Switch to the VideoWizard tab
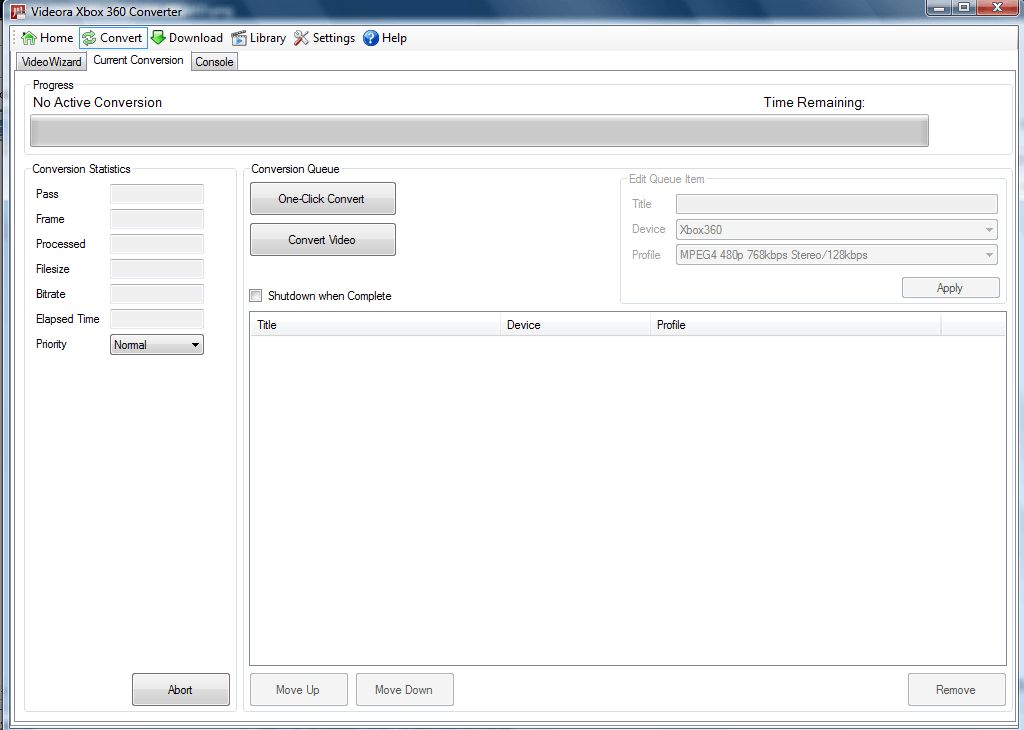The height and width of the screenshot is (730, 1024). [50, 61]
